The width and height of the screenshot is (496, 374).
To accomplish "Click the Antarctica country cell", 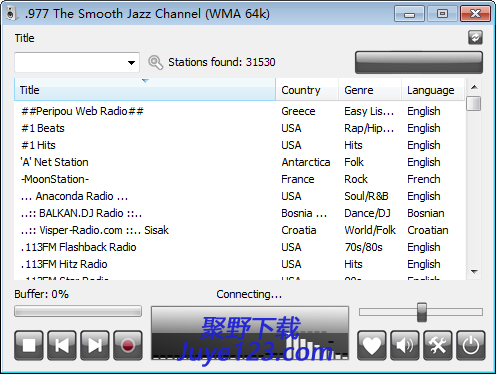I will pyautogui.click(x=306, y=162).
